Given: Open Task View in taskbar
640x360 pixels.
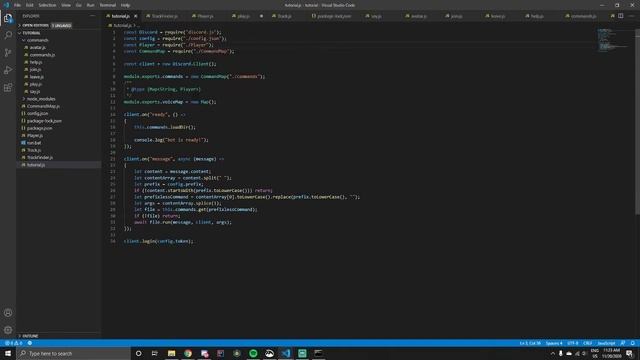Looking at the screenshot, I should point(155,353).
